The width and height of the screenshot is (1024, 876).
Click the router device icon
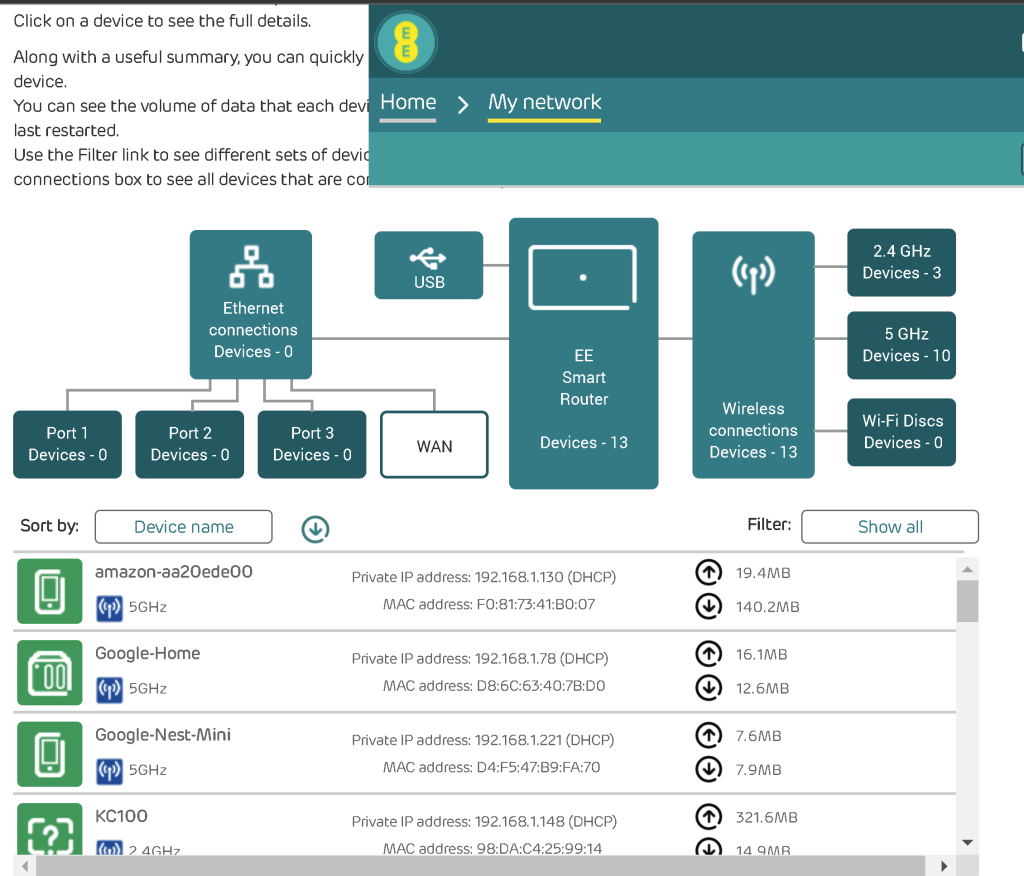coord(583,278)
